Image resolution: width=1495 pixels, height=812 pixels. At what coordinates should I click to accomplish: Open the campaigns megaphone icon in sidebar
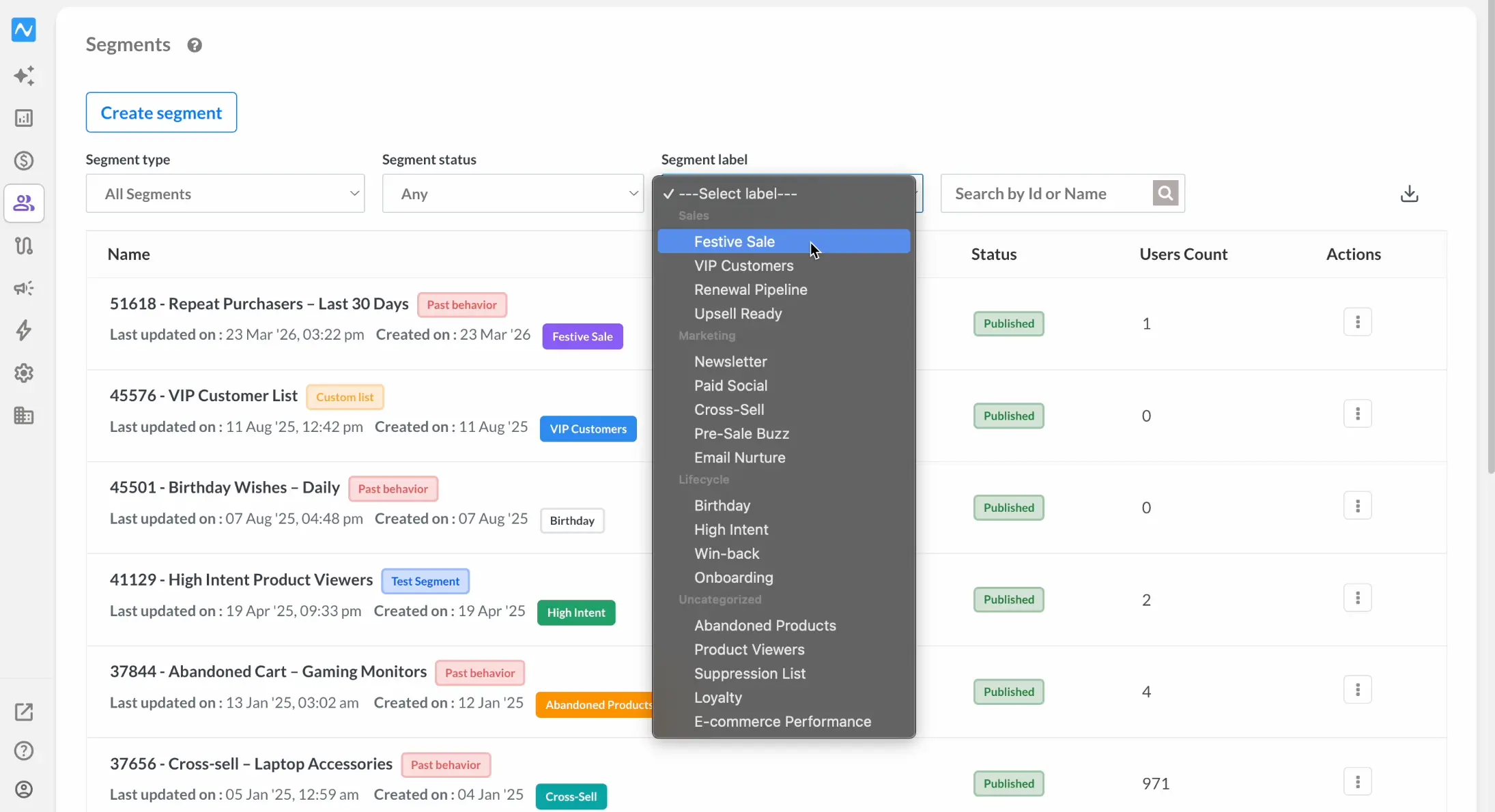tap(24, 288)
